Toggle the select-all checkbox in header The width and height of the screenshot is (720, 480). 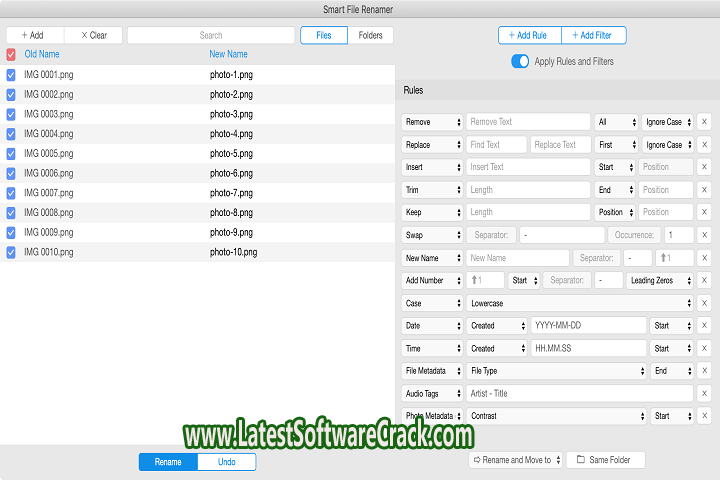tap(11, 54)
